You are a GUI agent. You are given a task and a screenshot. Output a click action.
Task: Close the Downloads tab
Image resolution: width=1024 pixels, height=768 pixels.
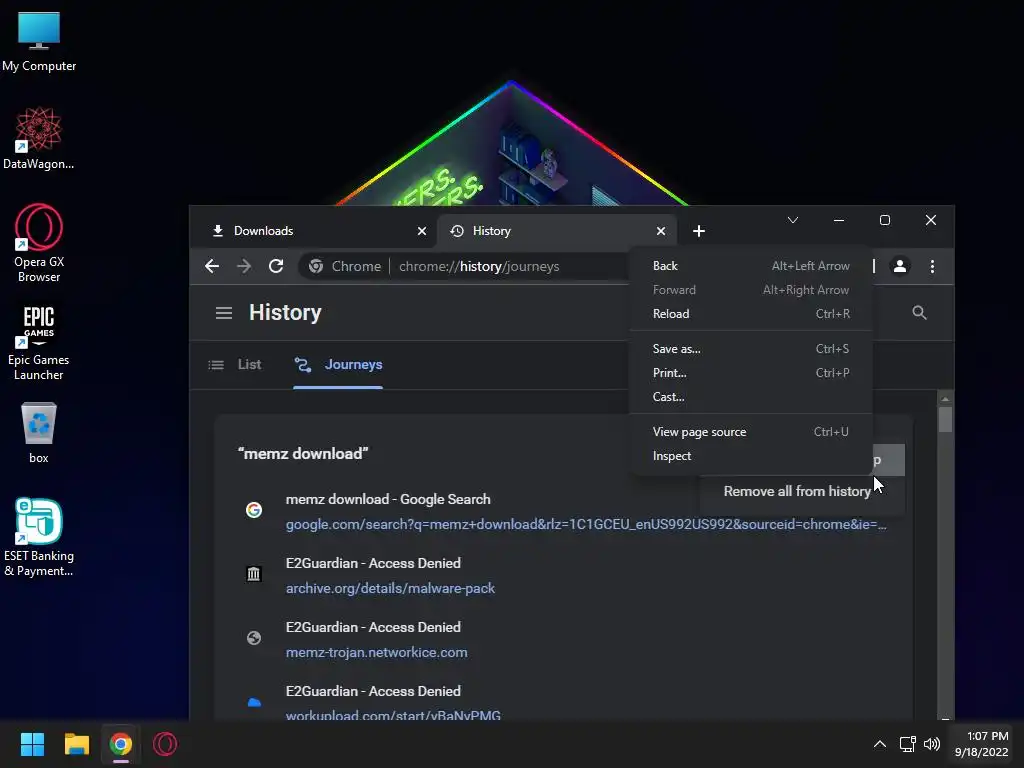(x=422, y=231)
